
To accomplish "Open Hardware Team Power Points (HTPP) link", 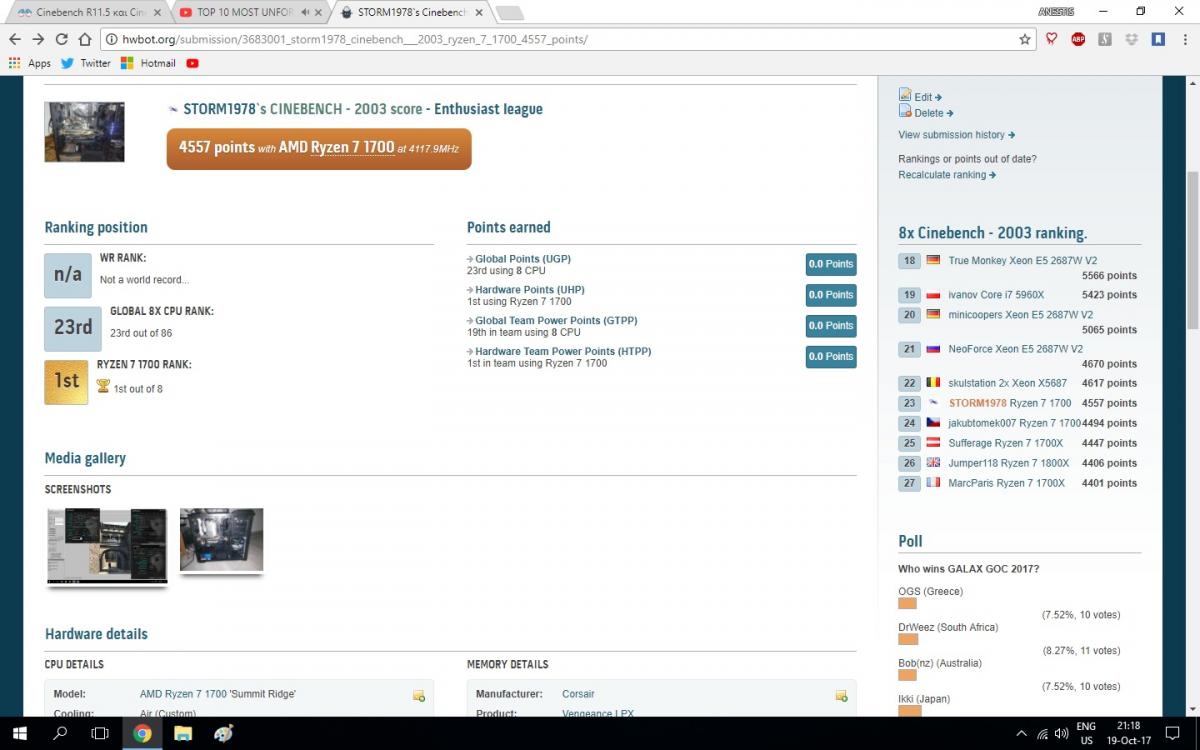I will tap(563, 352).
